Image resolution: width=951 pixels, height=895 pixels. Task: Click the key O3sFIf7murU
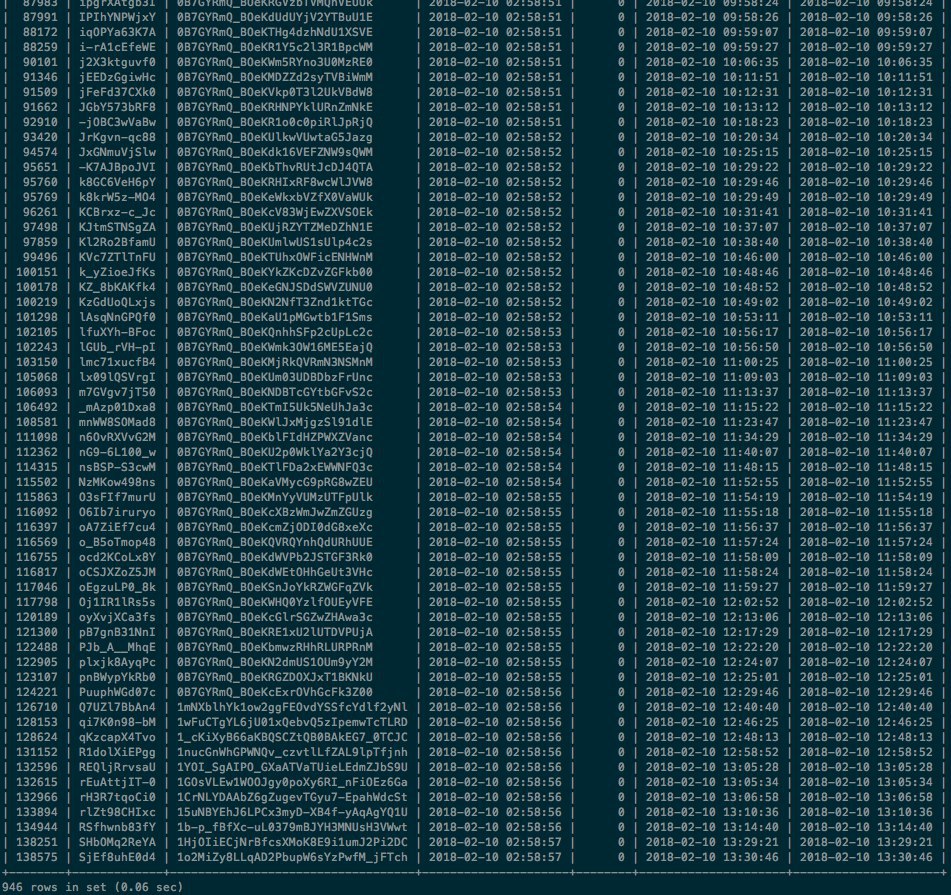[117, 497]
